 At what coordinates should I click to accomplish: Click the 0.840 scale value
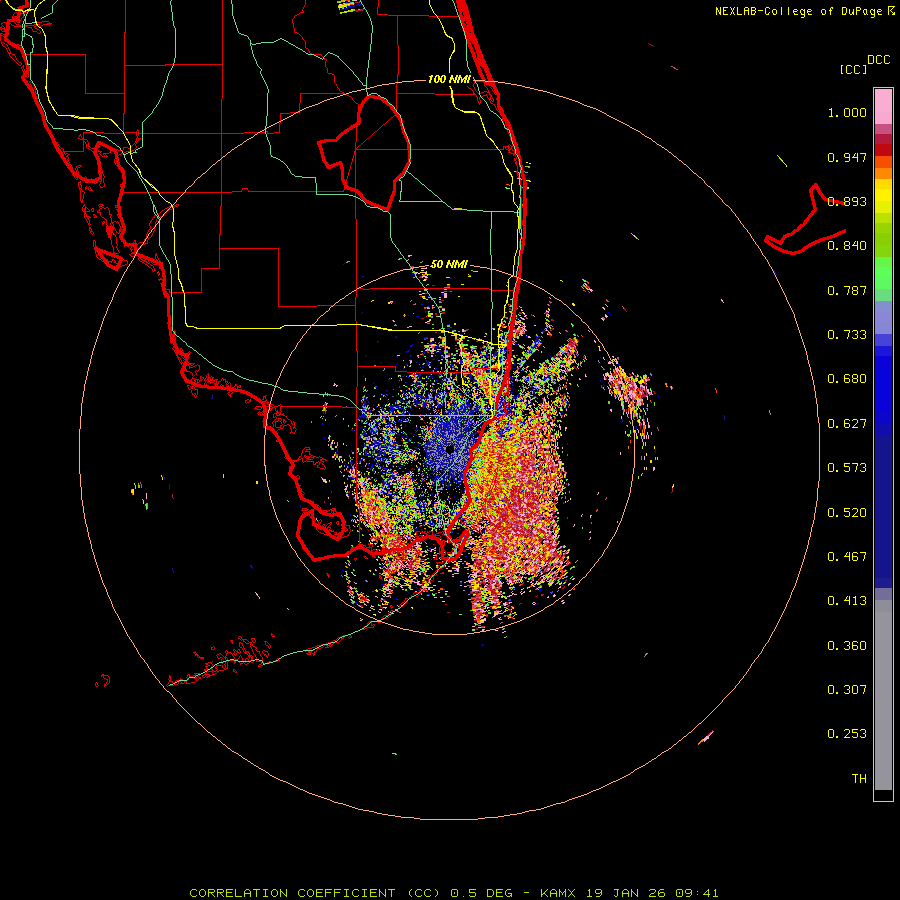point(847,246)
